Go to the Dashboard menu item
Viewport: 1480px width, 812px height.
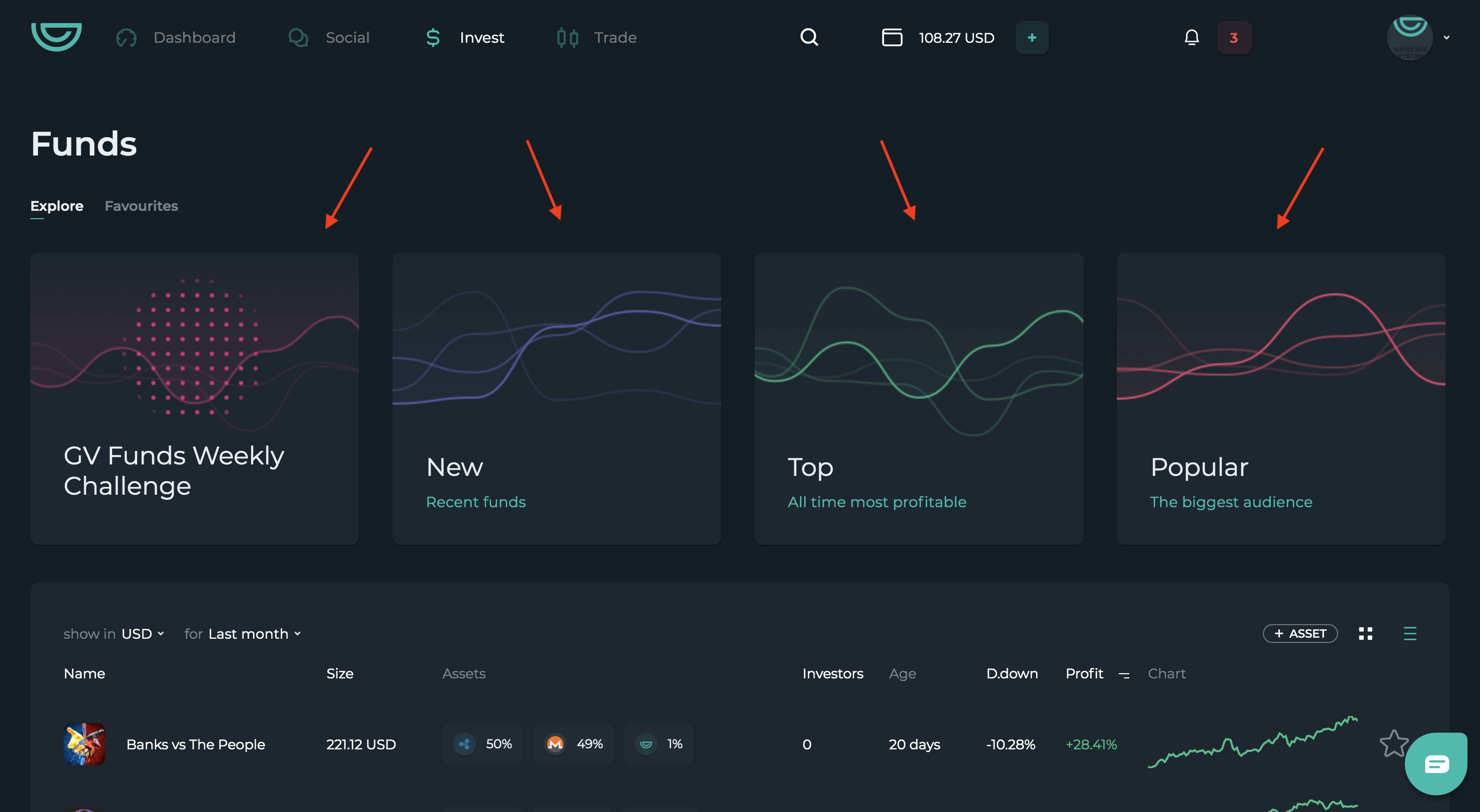(x=194, y=38)
